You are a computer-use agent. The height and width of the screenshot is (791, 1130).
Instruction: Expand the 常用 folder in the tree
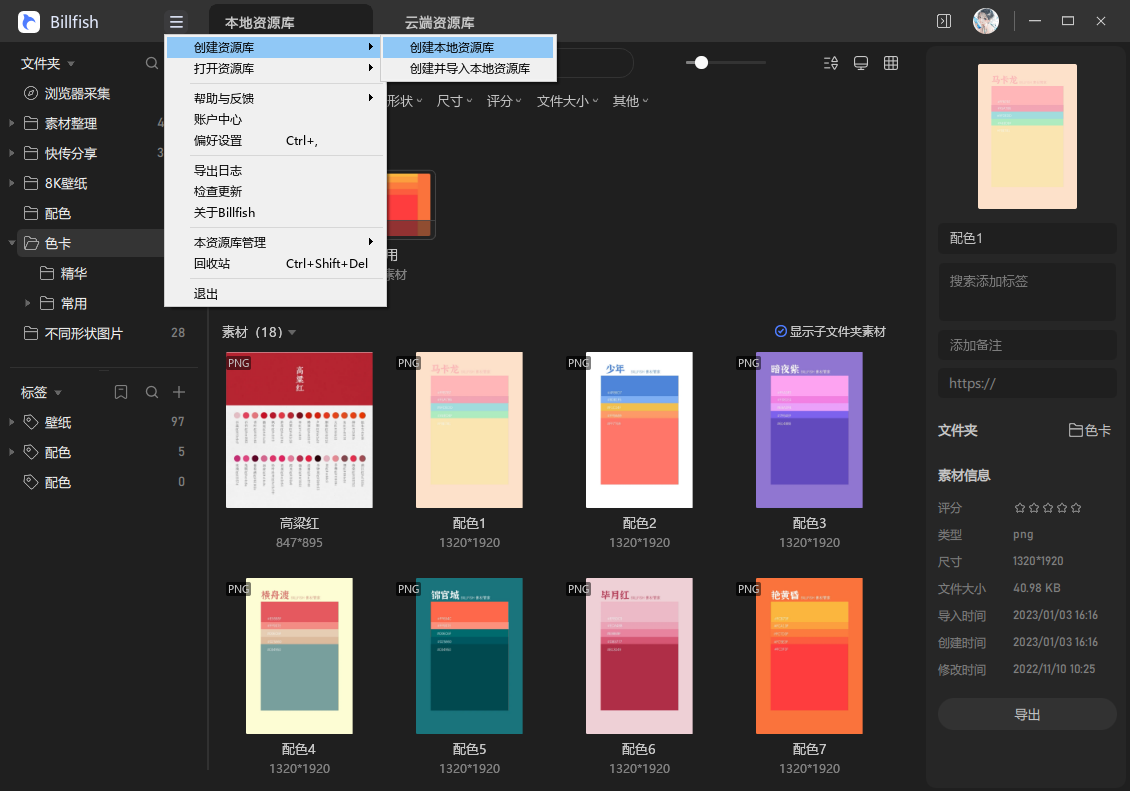[27, 303]
